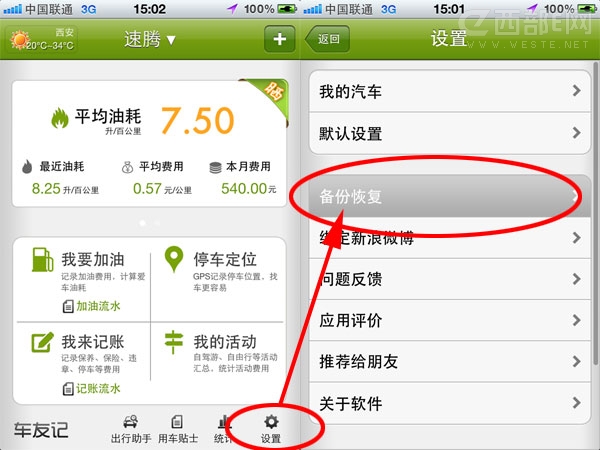Open the 应用评价 menu row
Viewport: 600px width, 450px height.
pyautogui.click(x=450, y=320)
